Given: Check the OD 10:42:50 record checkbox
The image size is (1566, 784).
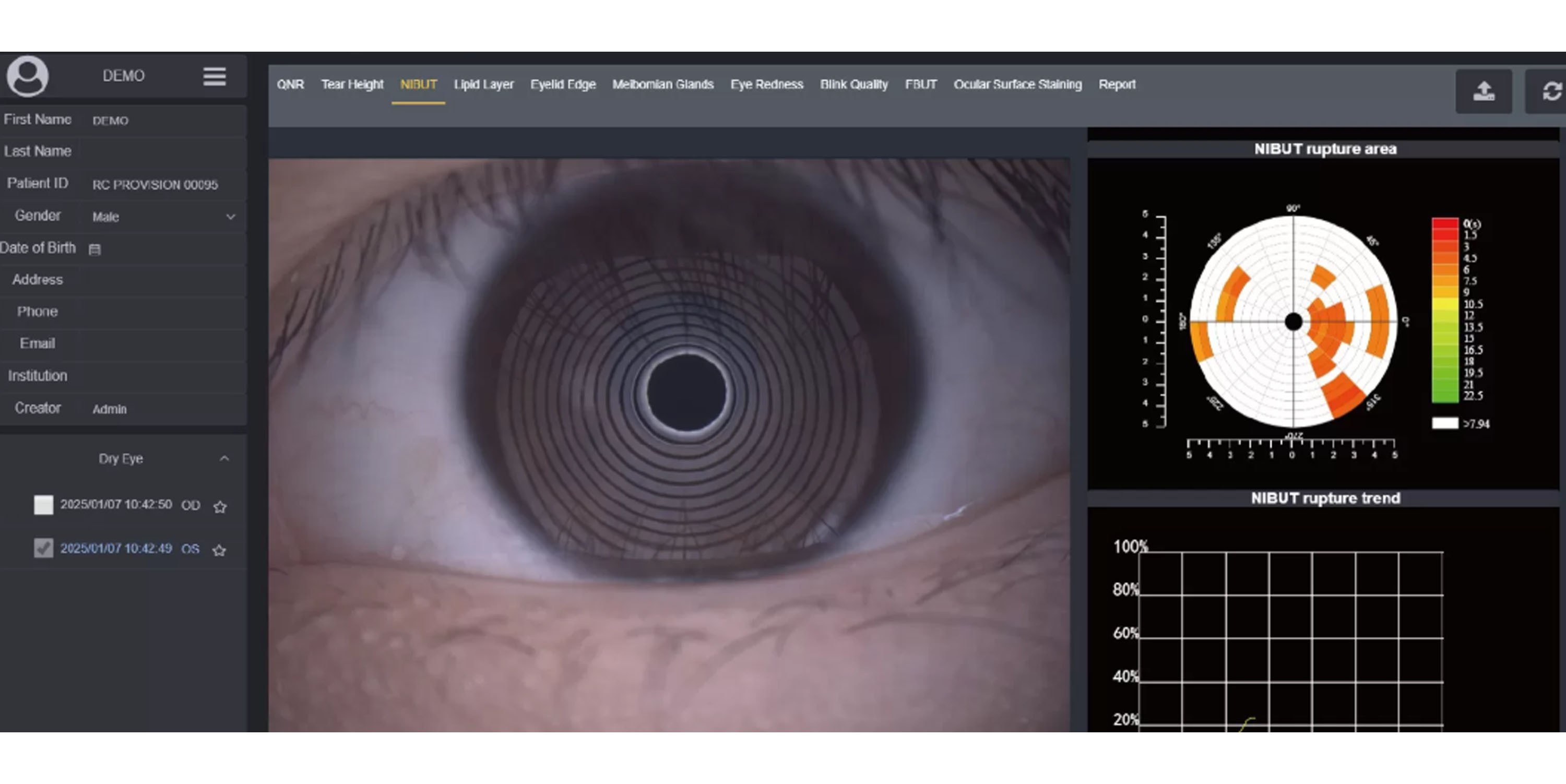Looking at the screenshot, I should 43,505.
